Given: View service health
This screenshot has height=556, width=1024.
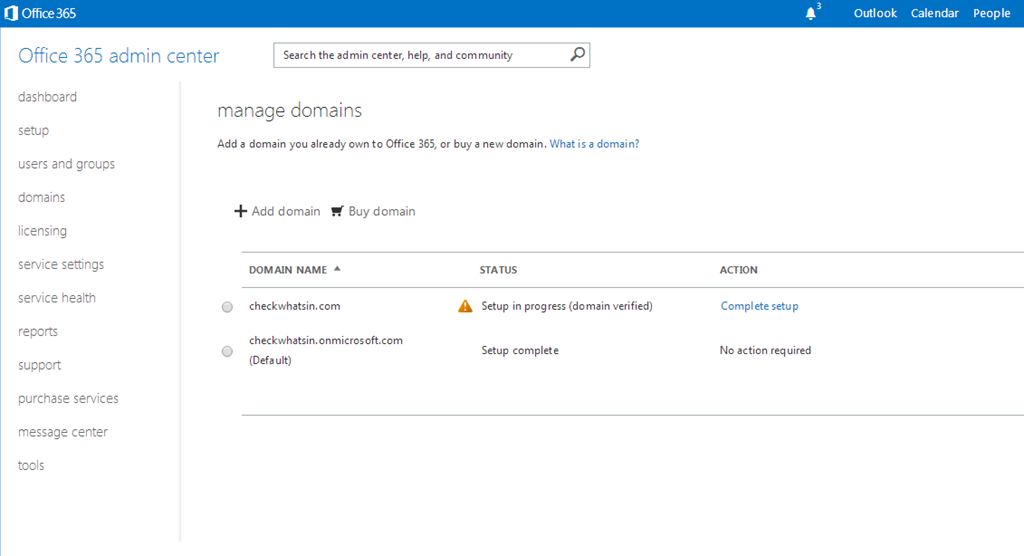Looking at the screenshot, I should tap(57, 298).
